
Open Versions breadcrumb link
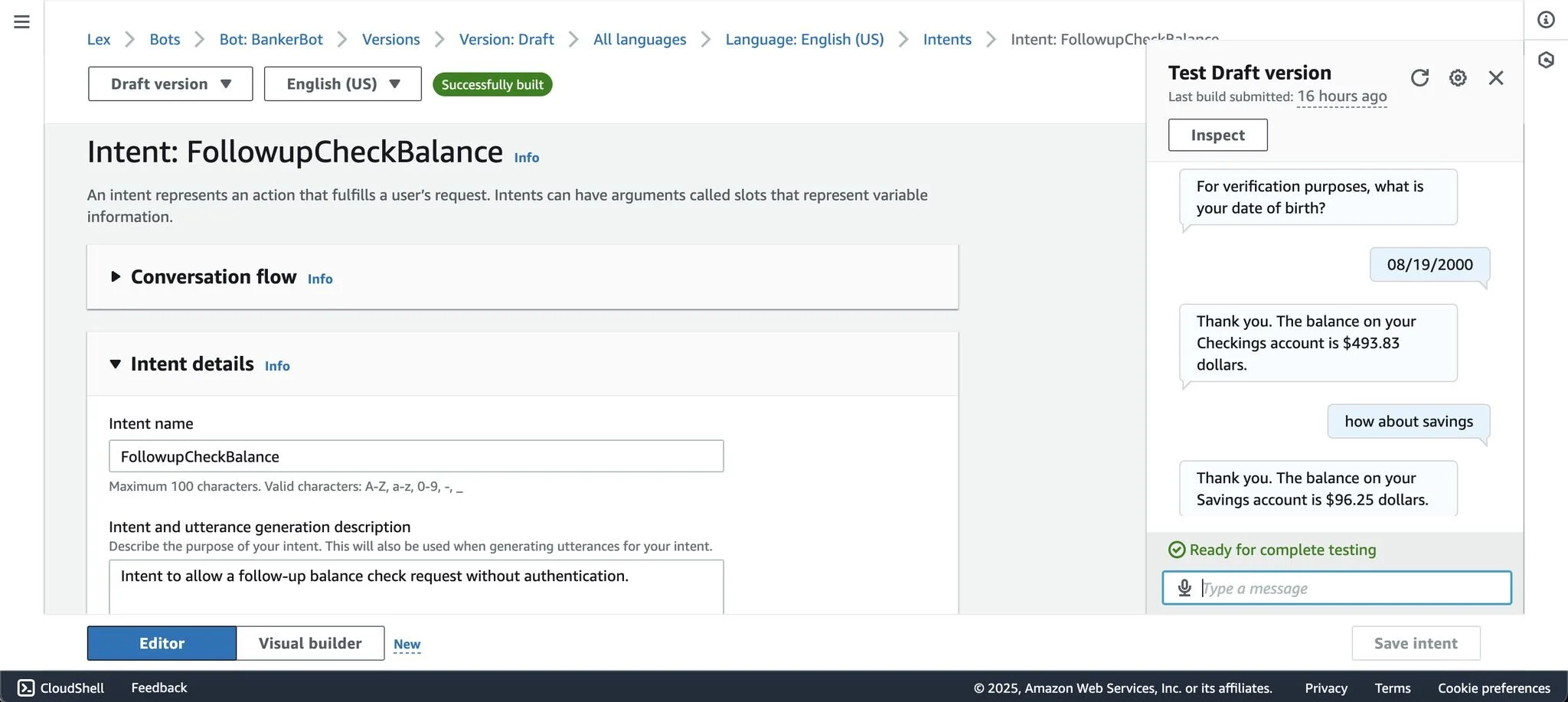[x=390, y=39]
